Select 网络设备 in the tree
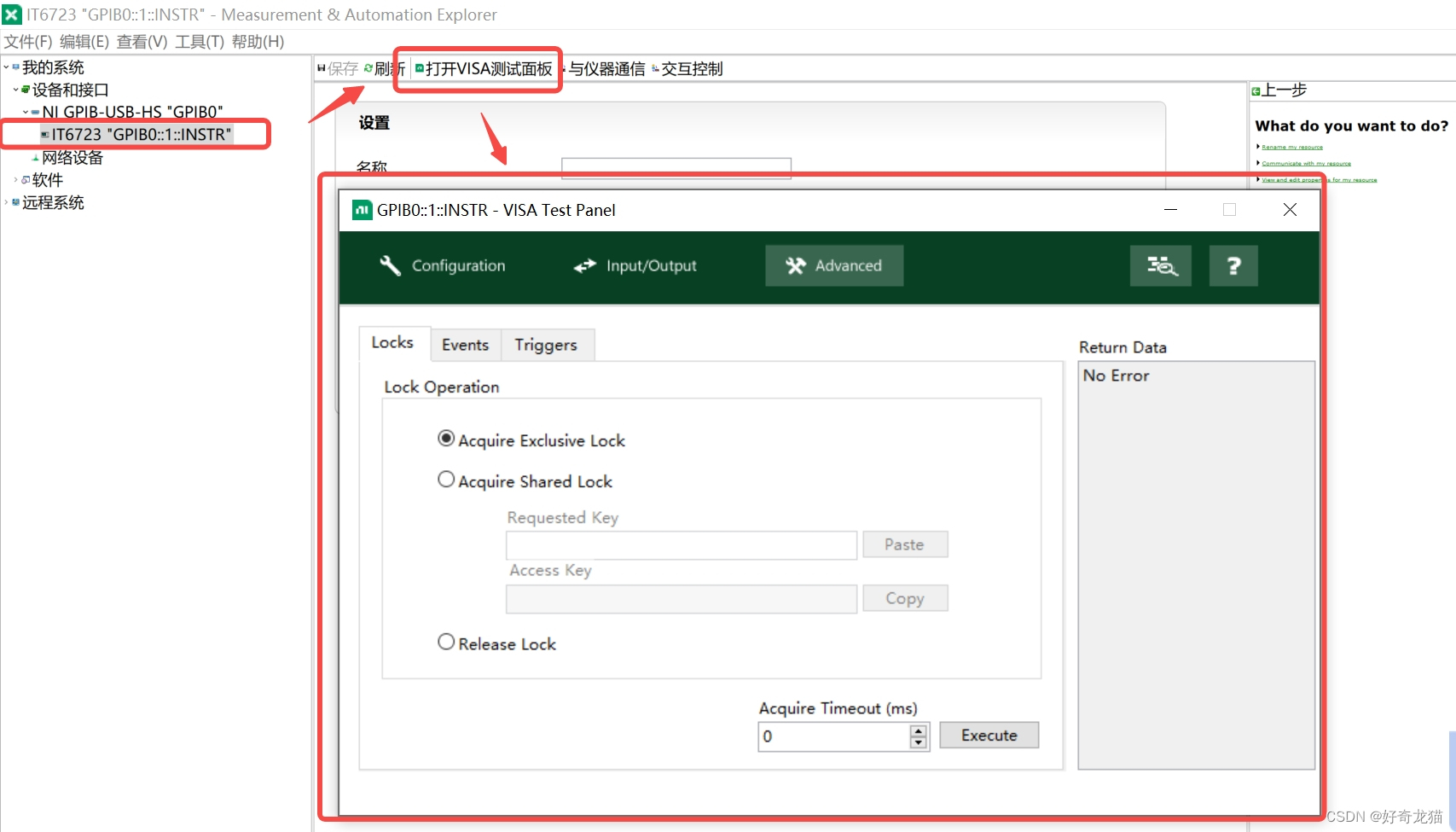 (x=73, y=157)
